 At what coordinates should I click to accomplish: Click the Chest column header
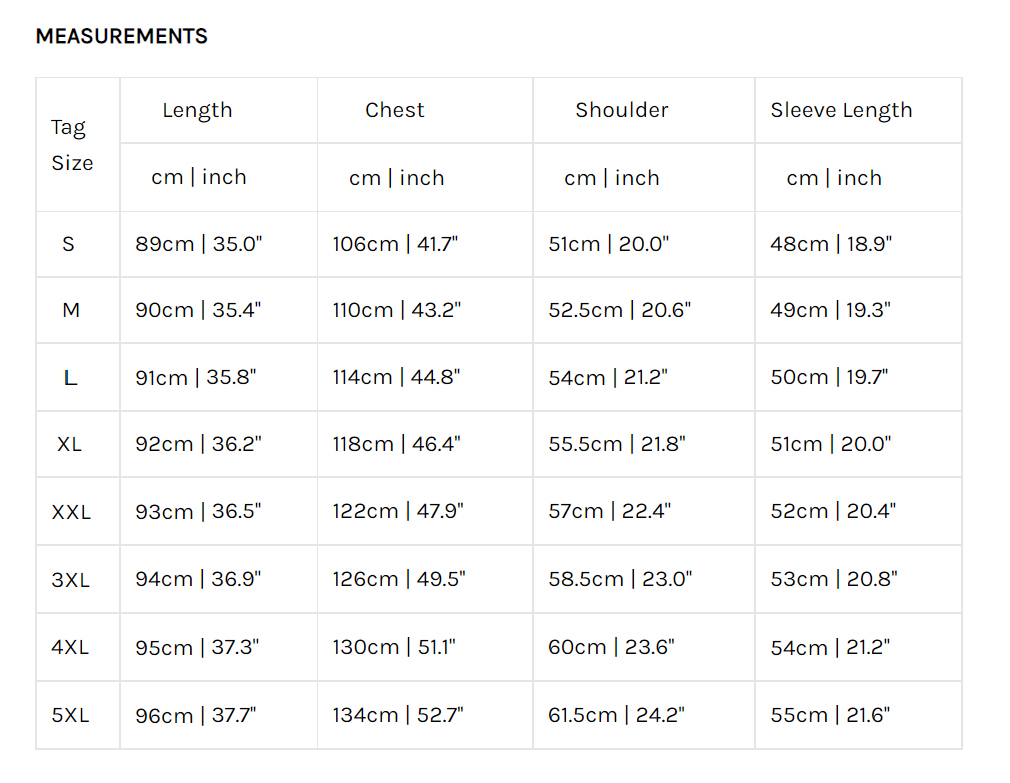[395, 111]
